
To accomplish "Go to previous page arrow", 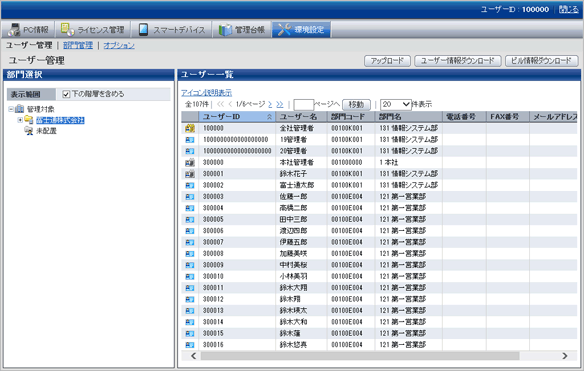I will click(230, 104).
